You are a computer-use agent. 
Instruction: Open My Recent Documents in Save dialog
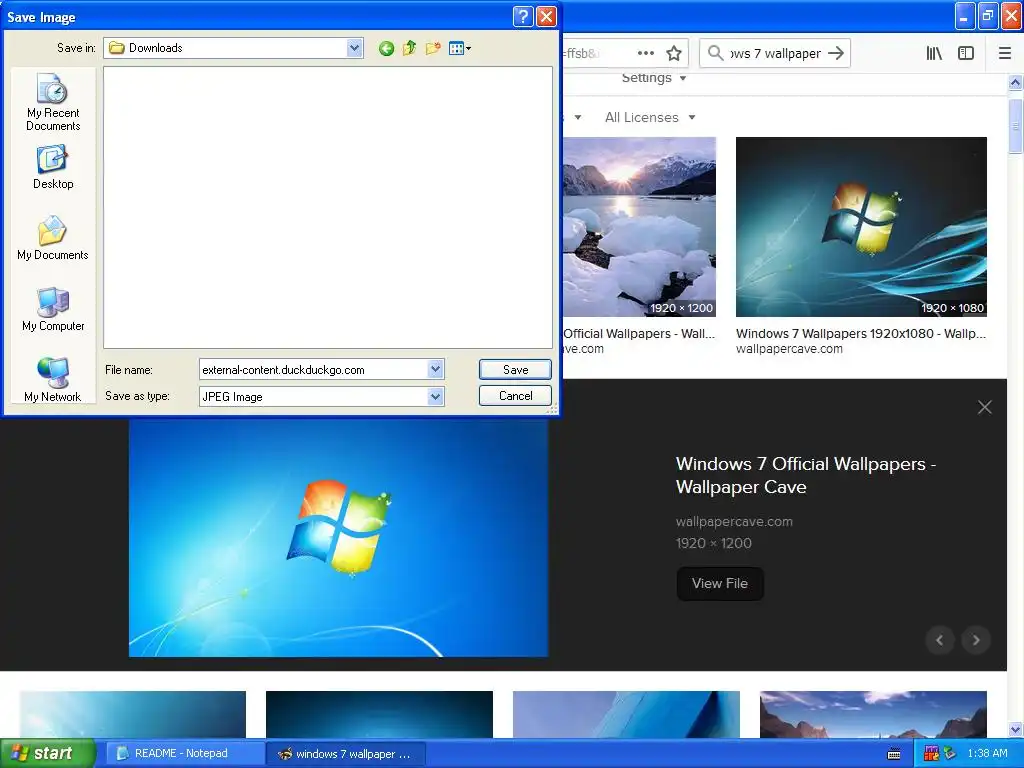(53, 103)
